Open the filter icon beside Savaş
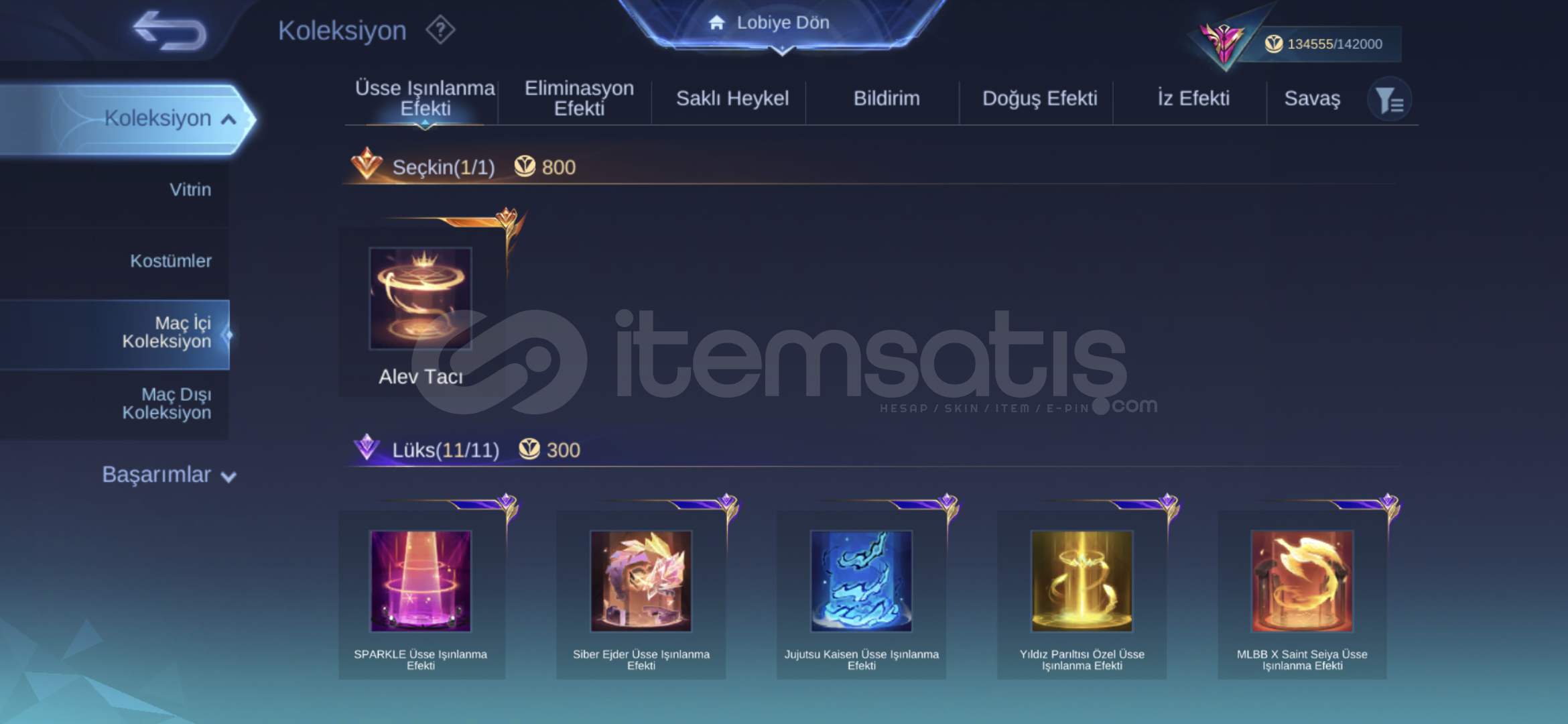This screenshot has width=1568, height=724. (1390, 100)
